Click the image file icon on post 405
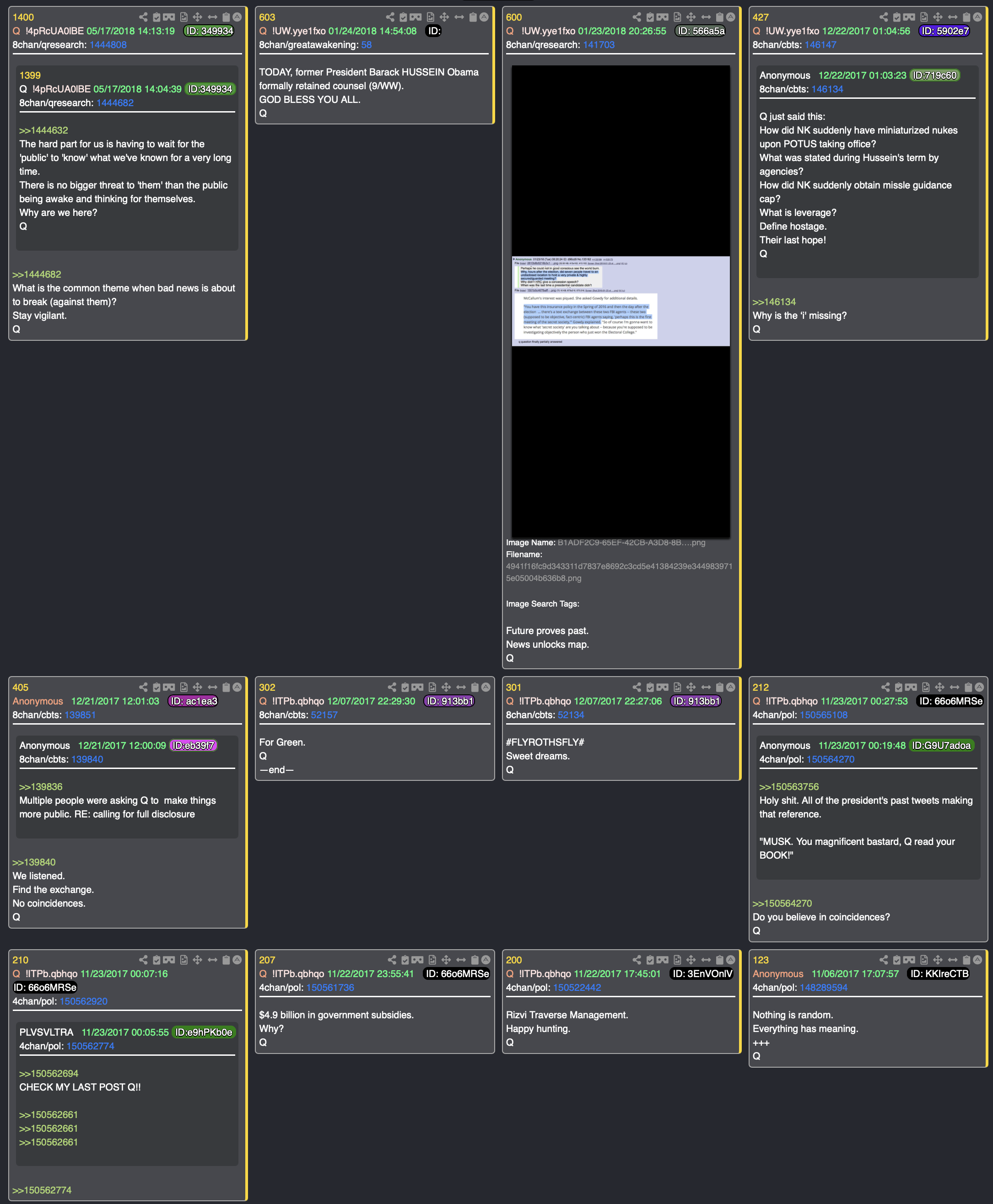This screenshot has width=993, height=1204. point(183,687)
